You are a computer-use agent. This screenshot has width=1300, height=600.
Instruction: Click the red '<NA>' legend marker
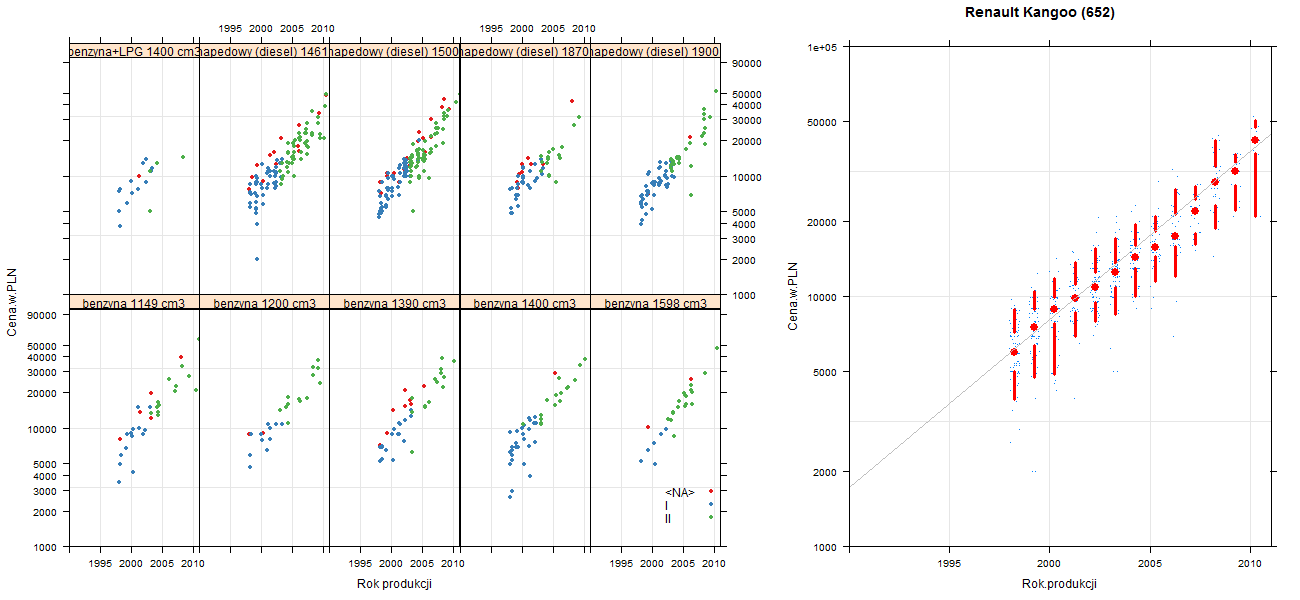(711, 492)
